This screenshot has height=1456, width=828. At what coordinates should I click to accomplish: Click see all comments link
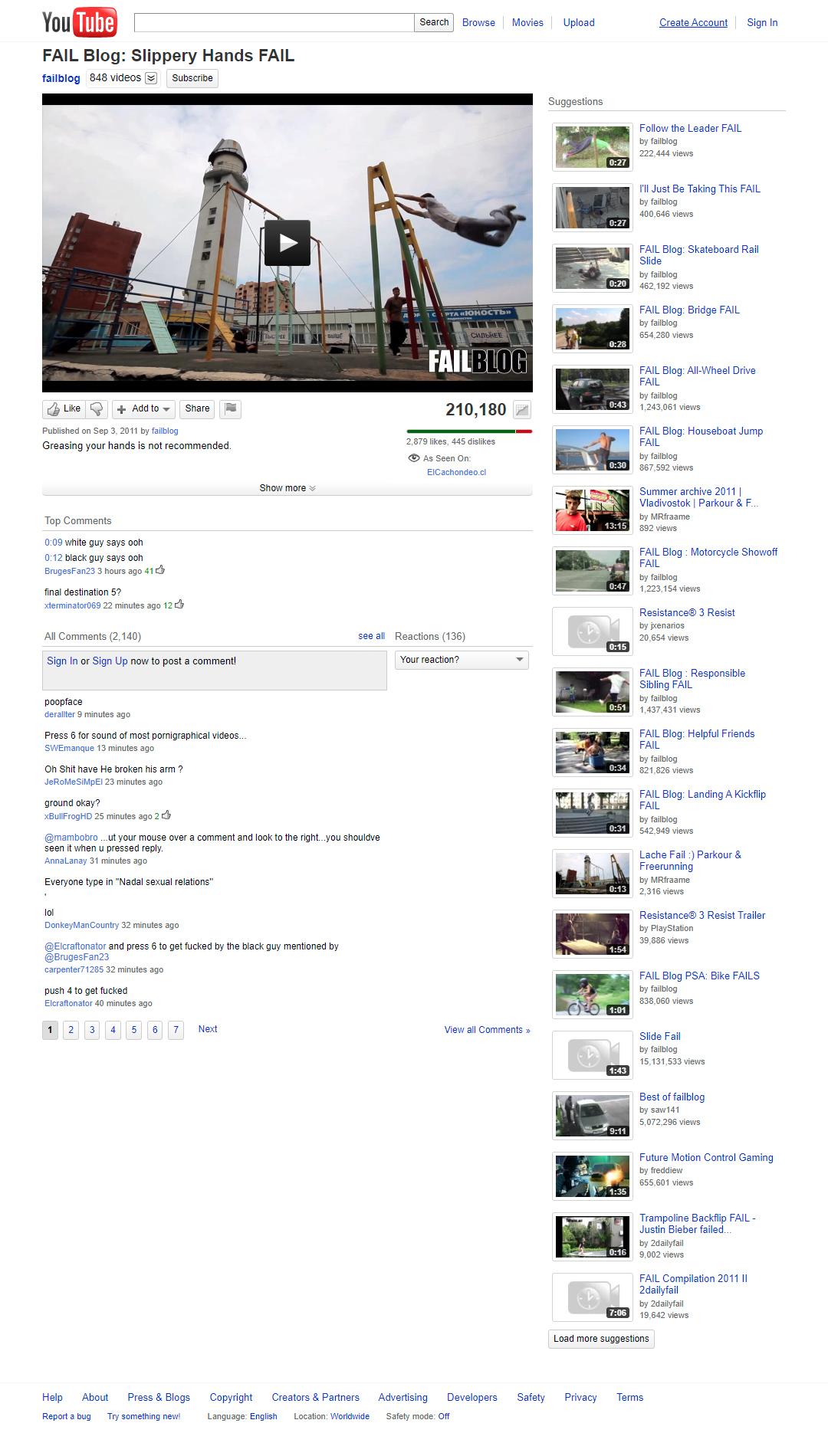click(372, 636)
